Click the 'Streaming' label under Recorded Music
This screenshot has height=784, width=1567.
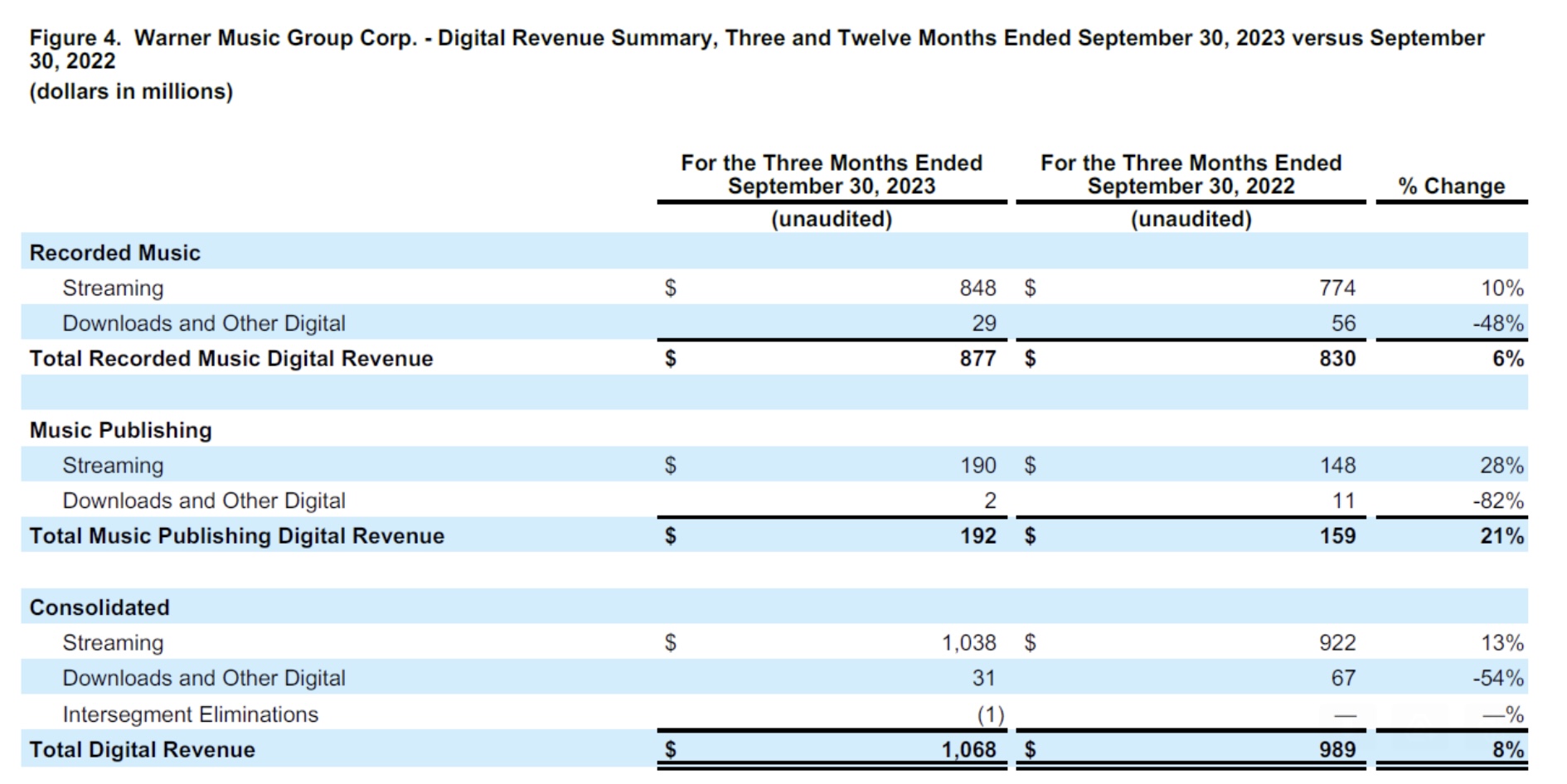click(x=114, y=288)
